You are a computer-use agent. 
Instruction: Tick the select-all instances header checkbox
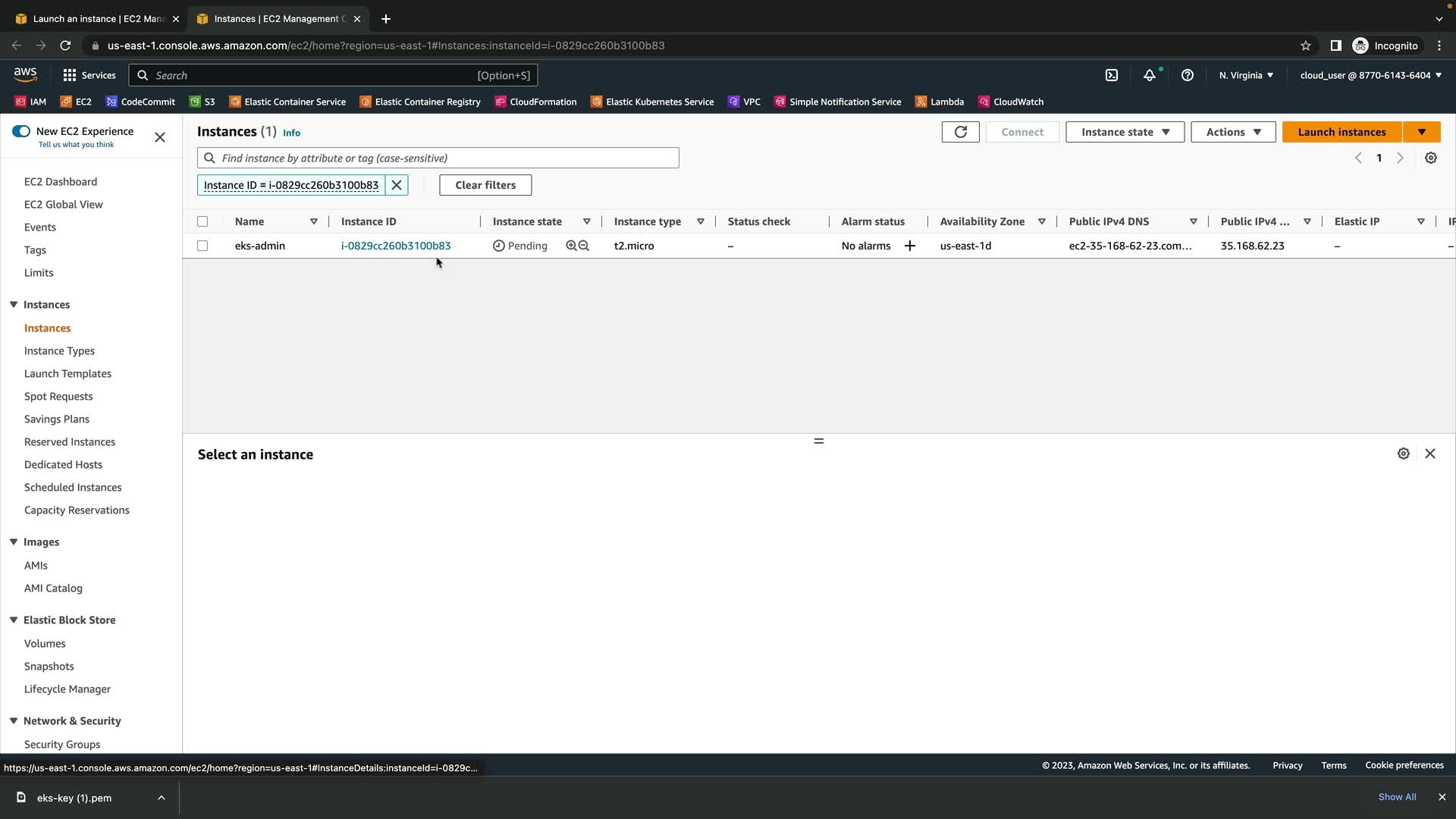click(202, 221)
